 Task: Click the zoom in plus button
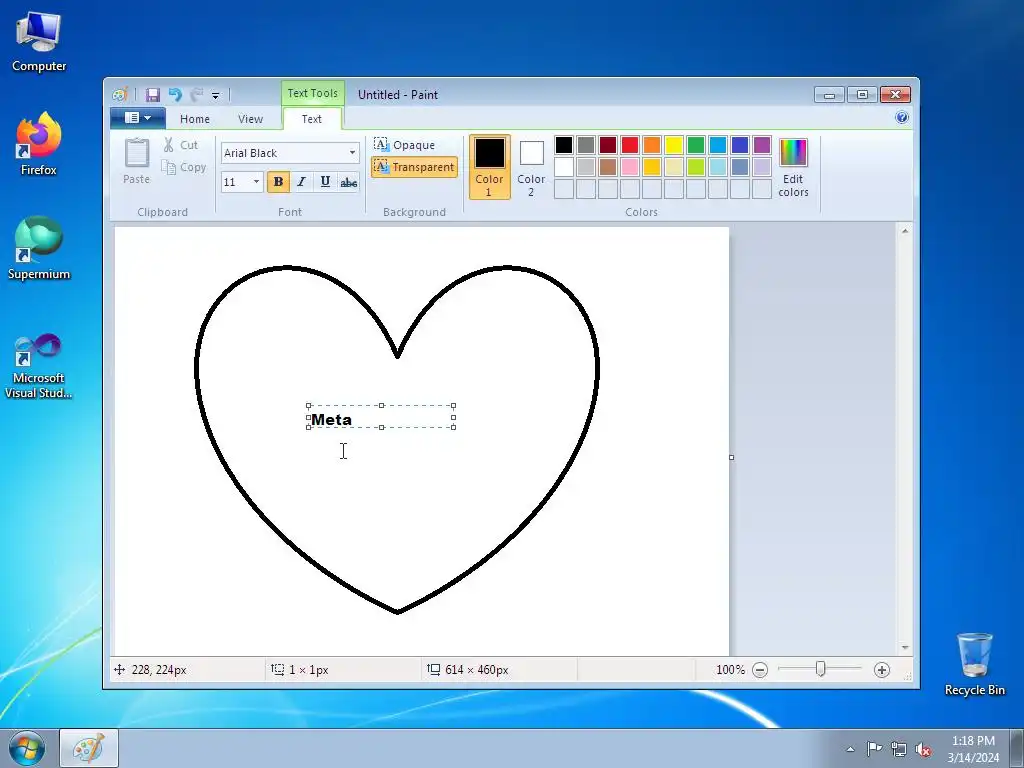(x=882, y=670)
